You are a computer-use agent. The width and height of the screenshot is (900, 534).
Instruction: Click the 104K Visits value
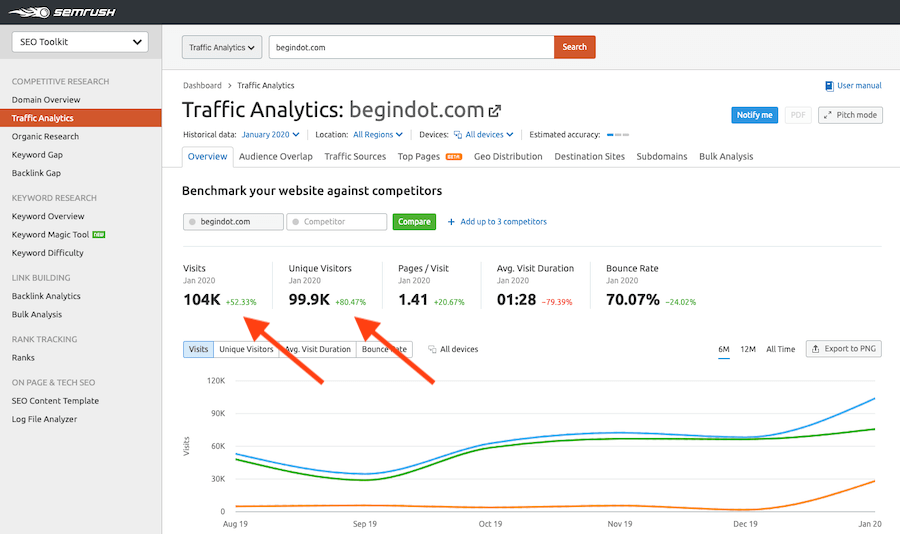click(x=202, y=300)
